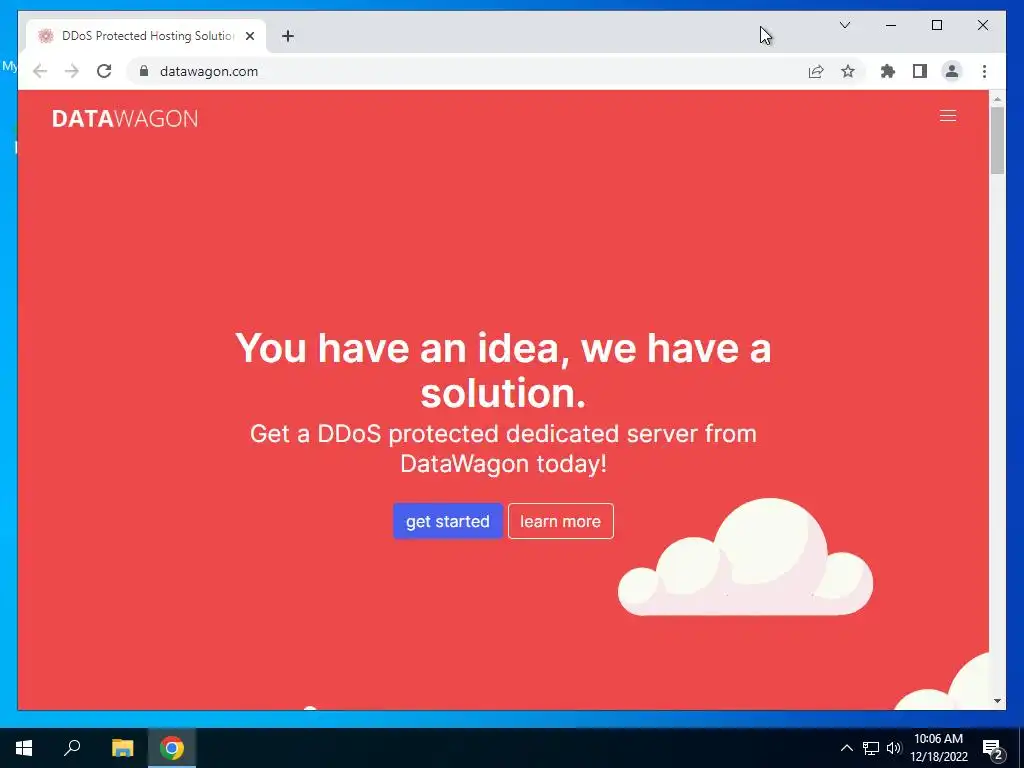The height and width of the screenshot is (768, 1024).
Task: Click the page scrollbar thumb
Action: [x=997, y=140]
